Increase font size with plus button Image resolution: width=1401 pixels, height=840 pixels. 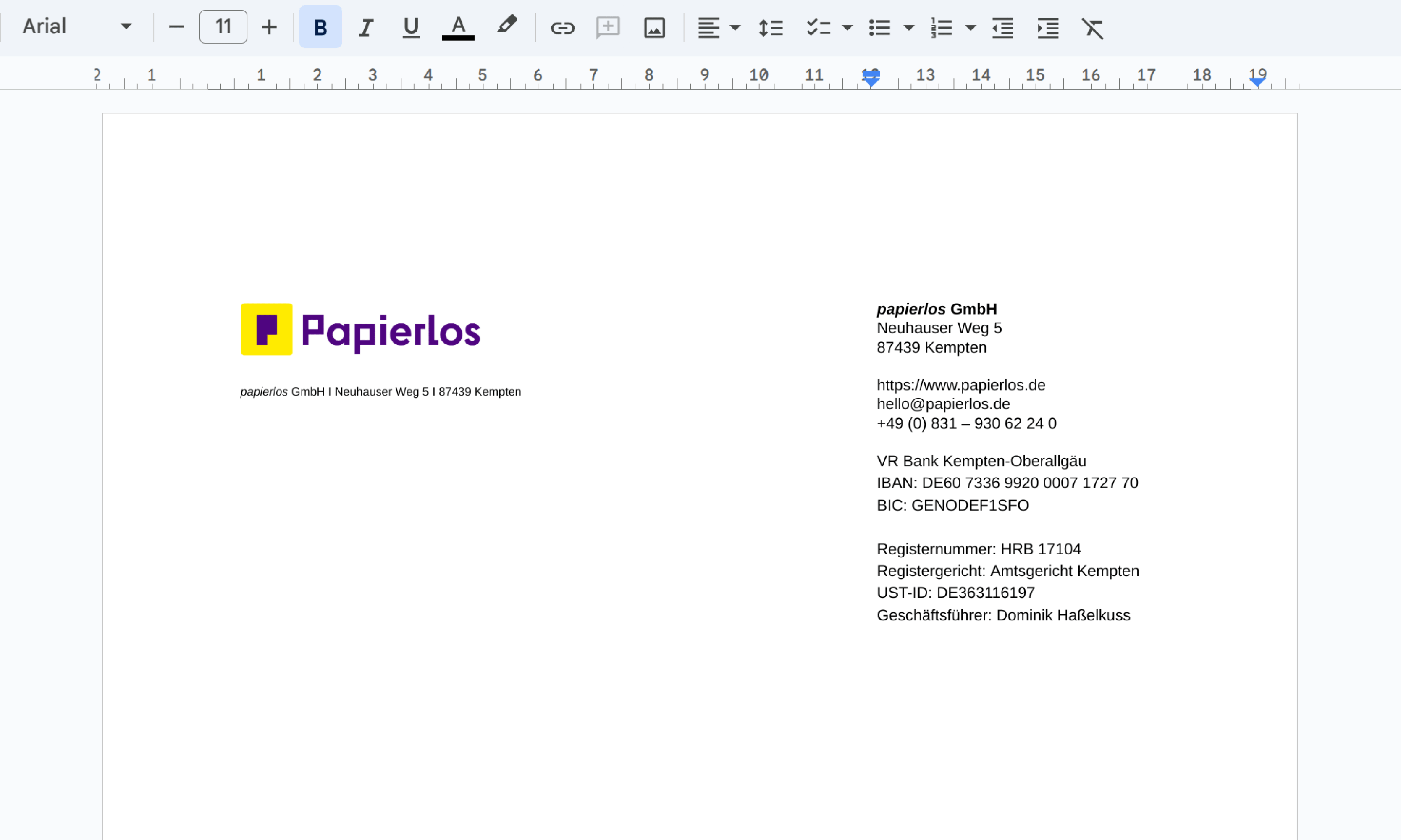click(269, 26)
